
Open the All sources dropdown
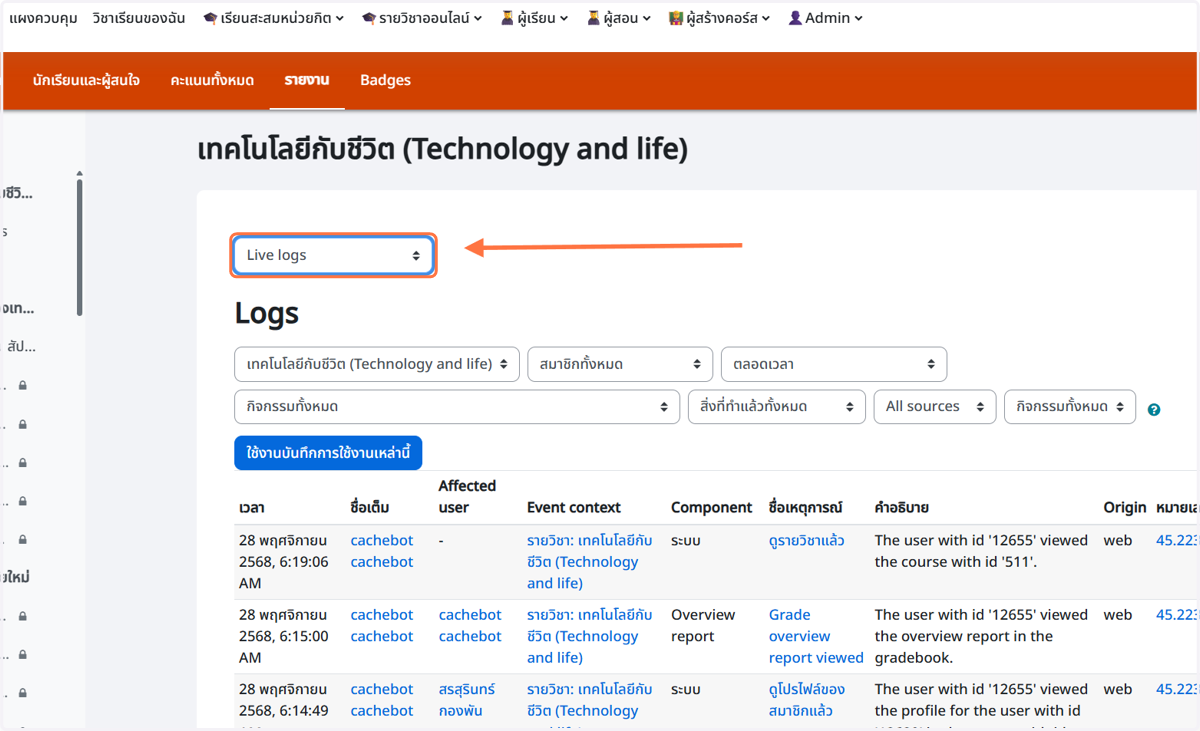[935, 407]
